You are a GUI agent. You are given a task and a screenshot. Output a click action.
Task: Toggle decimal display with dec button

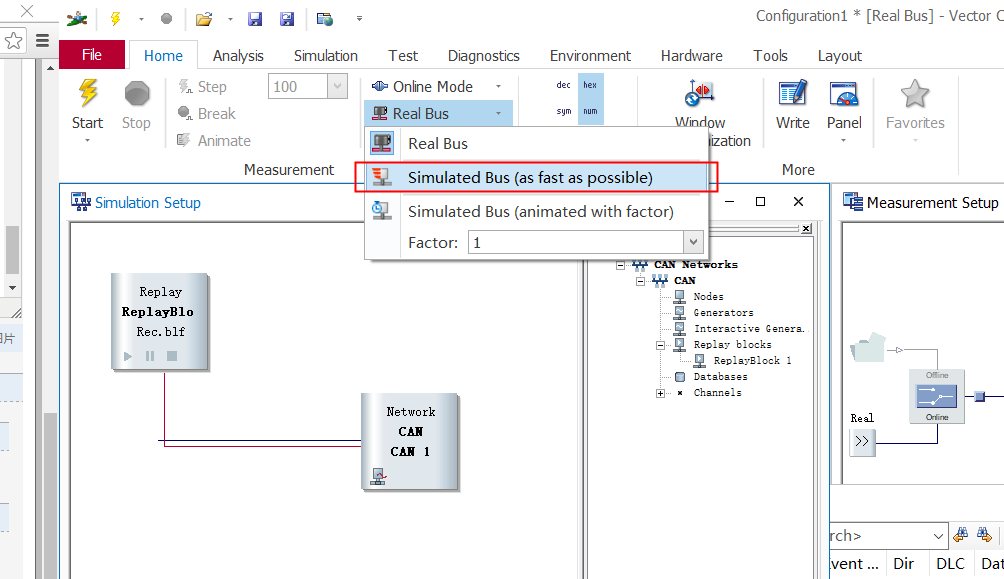(563, 85)
